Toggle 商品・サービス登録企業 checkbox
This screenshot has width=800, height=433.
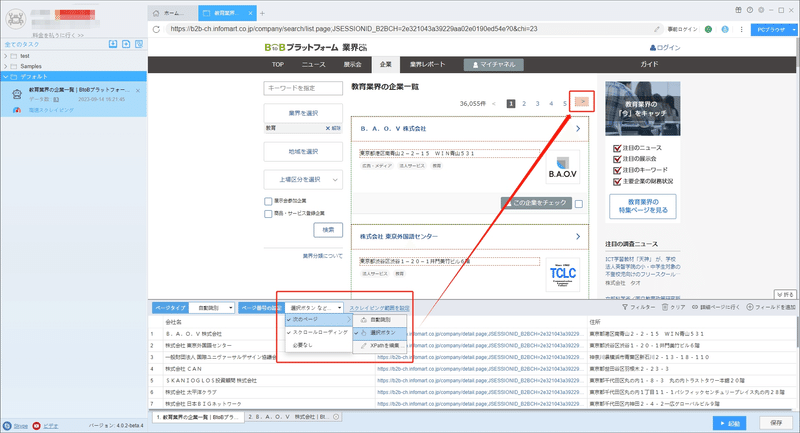pyautogui.click(x=268, y=214)
